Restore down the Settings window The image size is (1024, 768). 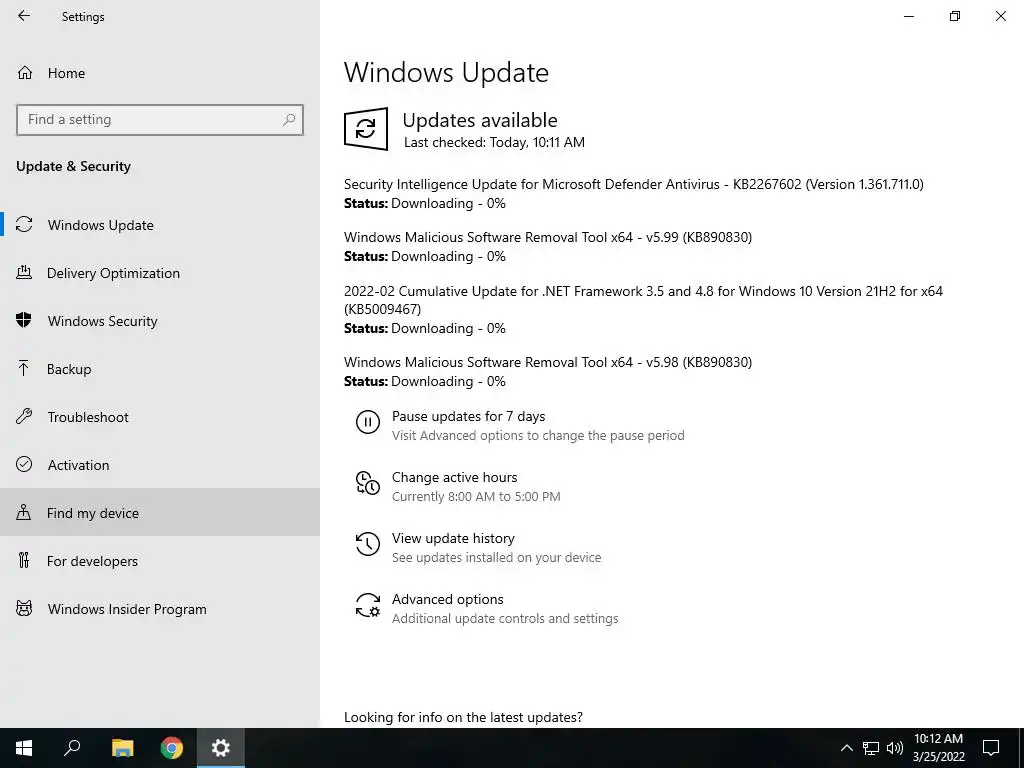955,16
